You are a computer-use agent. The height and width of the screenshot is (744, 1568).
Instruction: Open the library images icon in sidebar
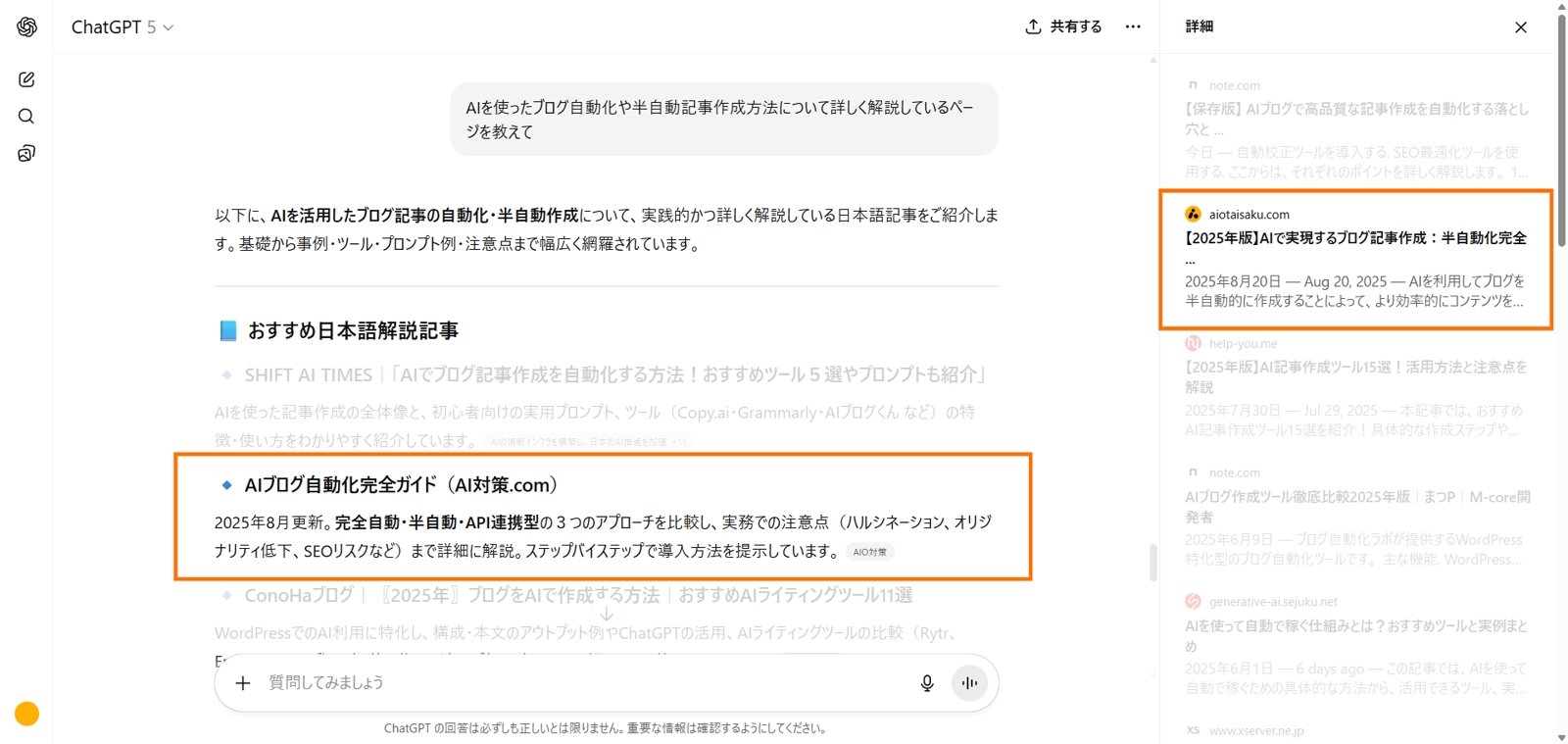pyautogui.click(x=26, y=154)
